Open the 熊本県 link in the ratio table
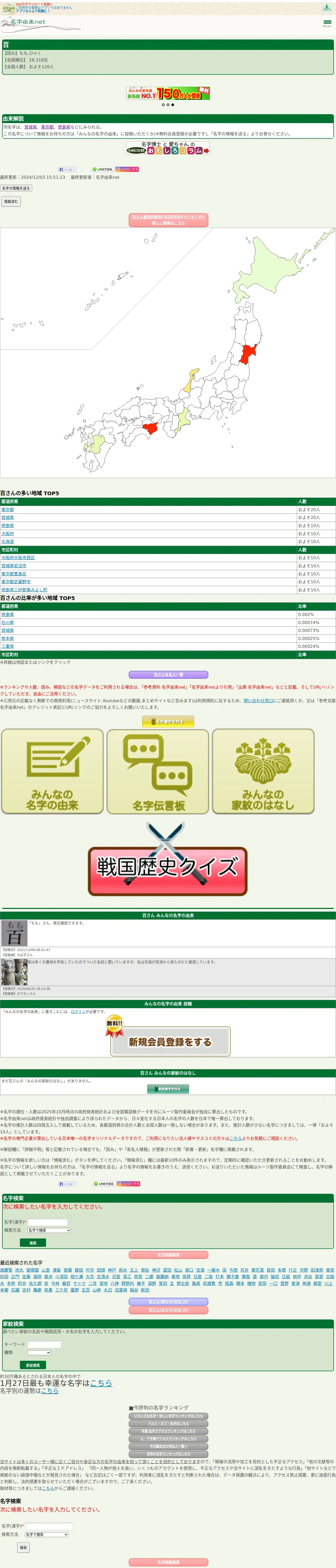The height and width of the screenshot is (1568, 336). pos(7,638)
